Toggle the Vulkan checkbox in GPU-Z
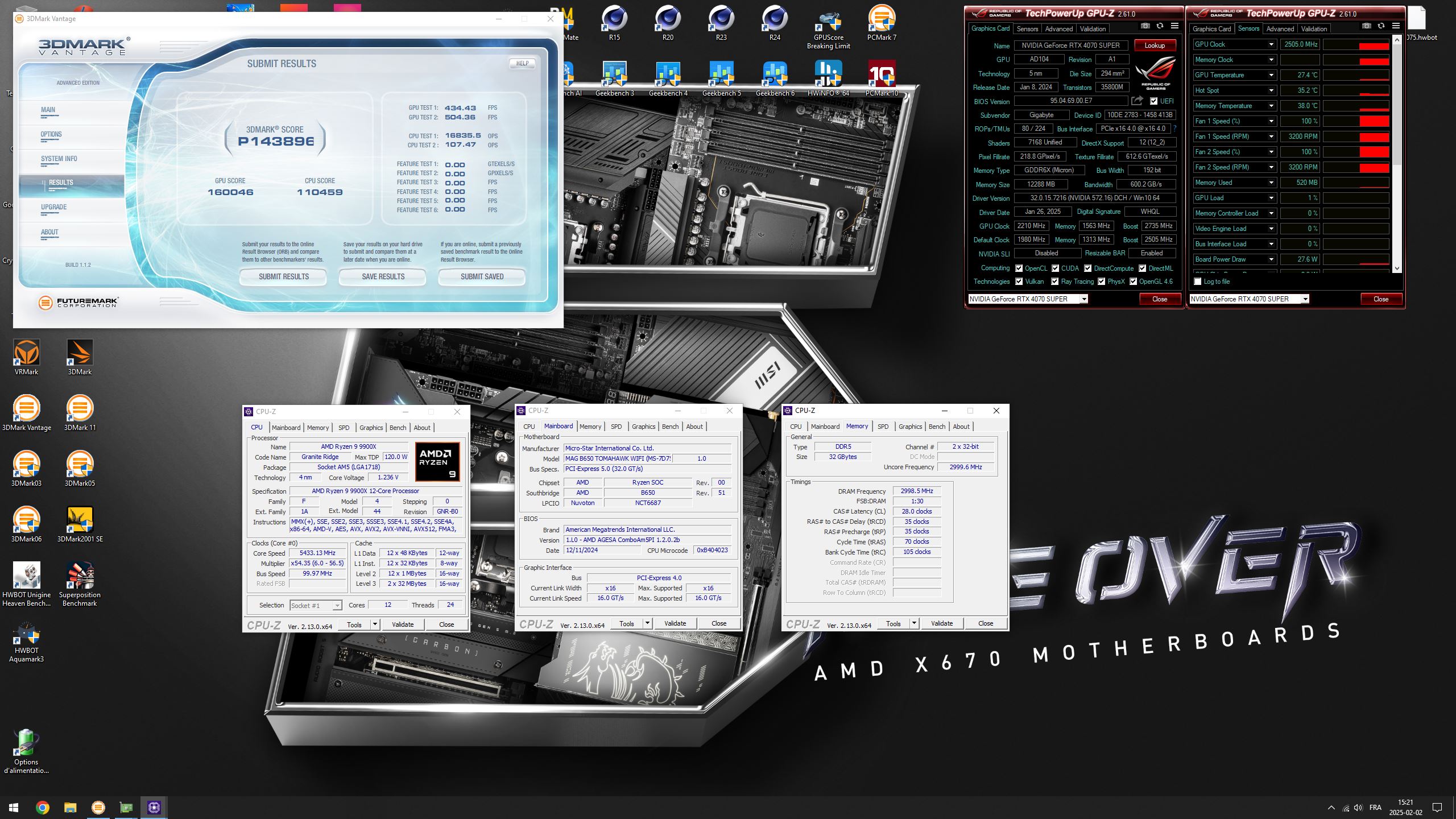1456x819 pixels. (1019, 282)
